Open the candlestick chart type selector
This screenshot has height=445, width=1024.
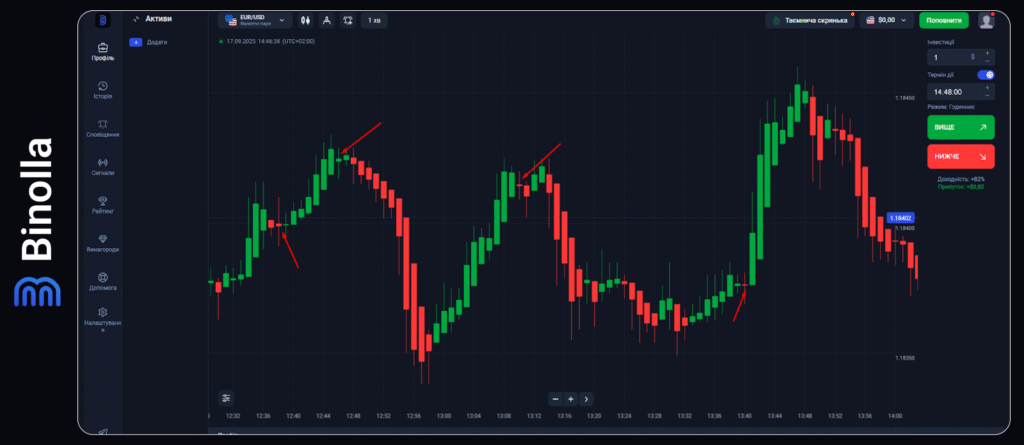pyautogui.click(x=305, y=20)
